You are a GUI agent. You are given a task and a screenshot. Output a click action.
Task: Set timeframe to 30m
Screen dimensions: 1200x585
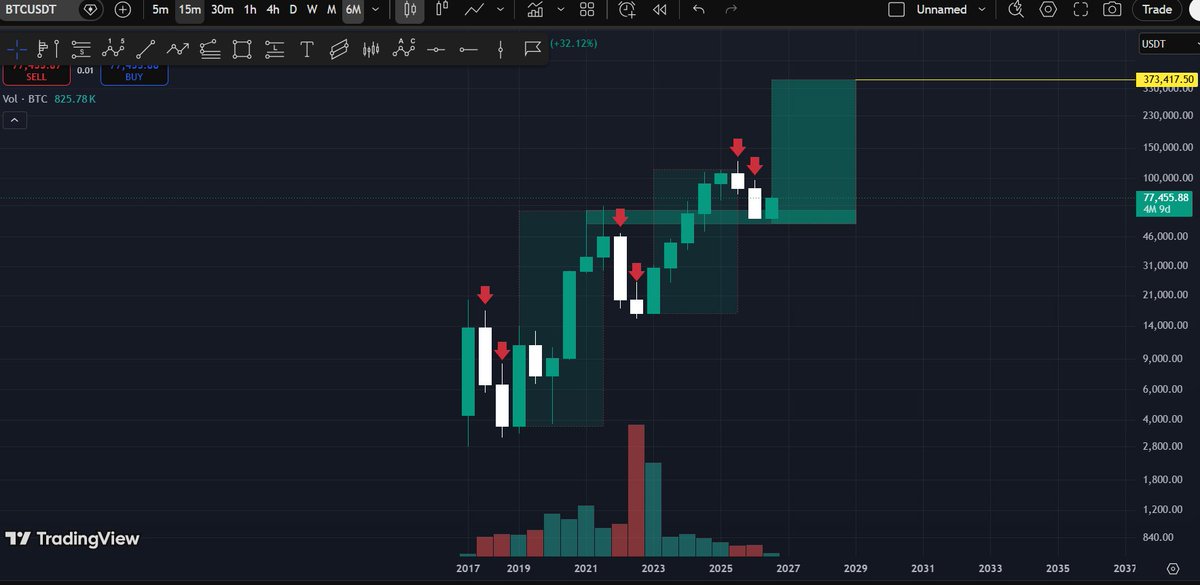tap(222, 9)
